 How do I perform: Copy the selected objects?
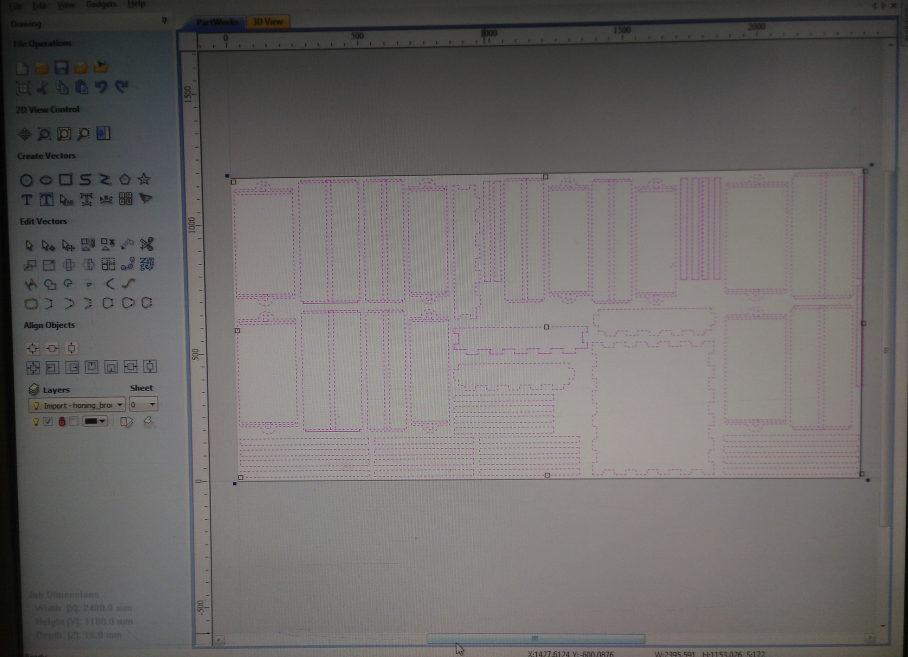tap(62, 88)
